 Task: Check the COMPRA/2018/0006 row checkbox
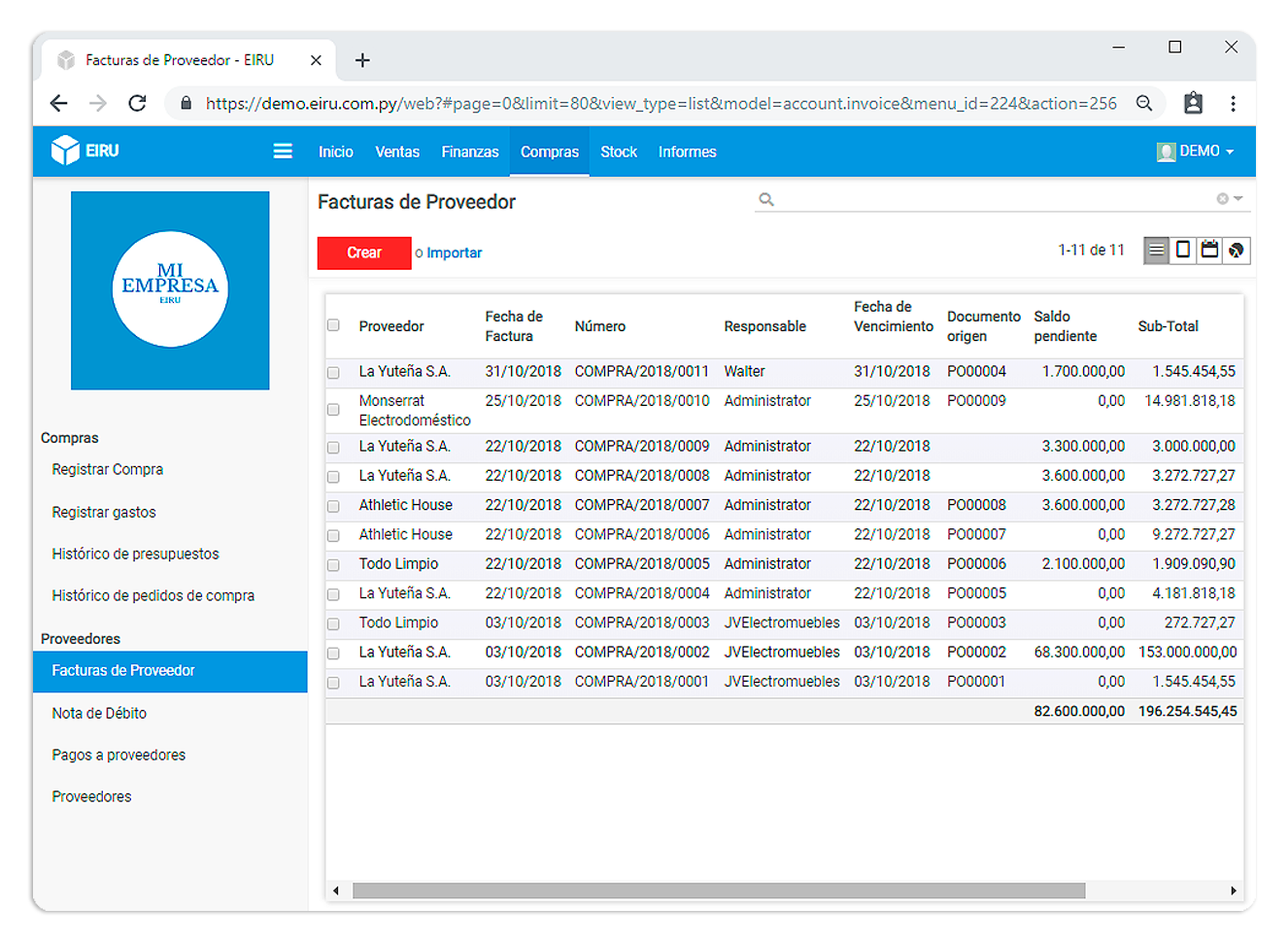click(334, 535)
